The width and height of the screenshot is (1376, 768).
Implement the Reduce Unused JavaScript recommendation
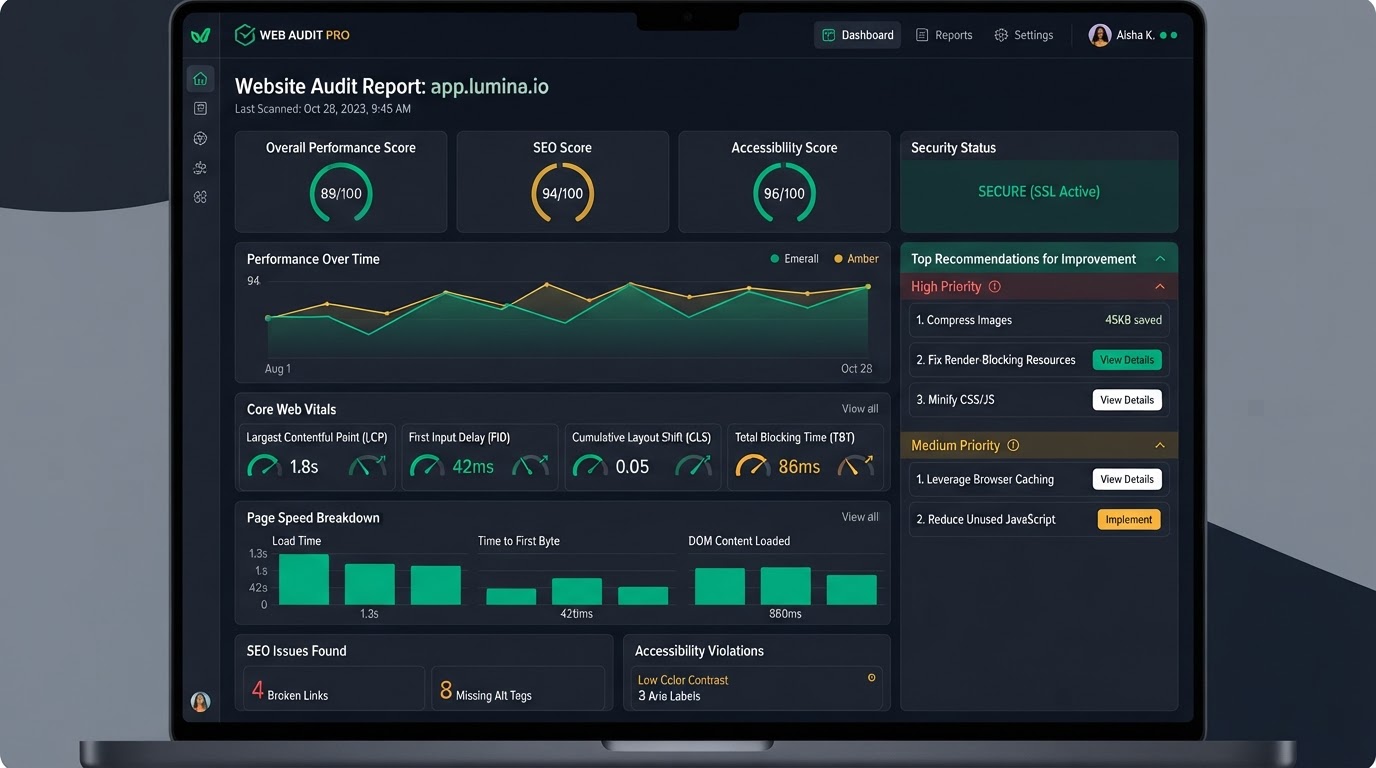[x=1129, y=519]
